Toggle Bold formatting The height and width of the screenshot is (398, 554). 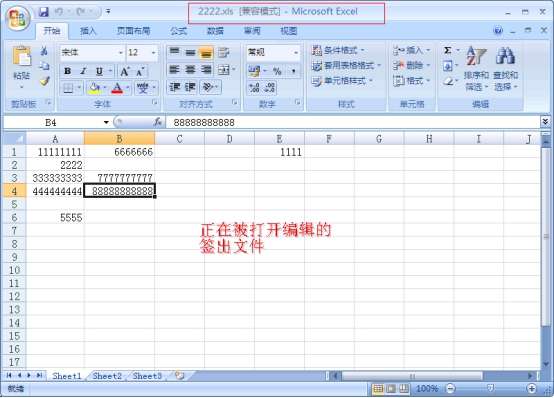[67, 71]
